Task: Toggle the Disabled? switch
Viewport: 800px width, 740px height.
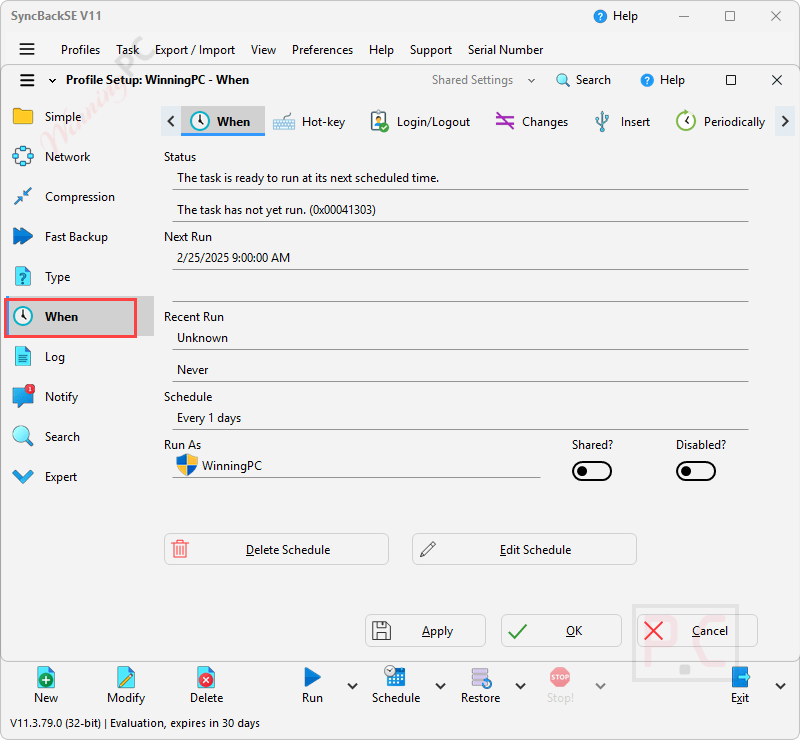Action: tap(696, 471)
